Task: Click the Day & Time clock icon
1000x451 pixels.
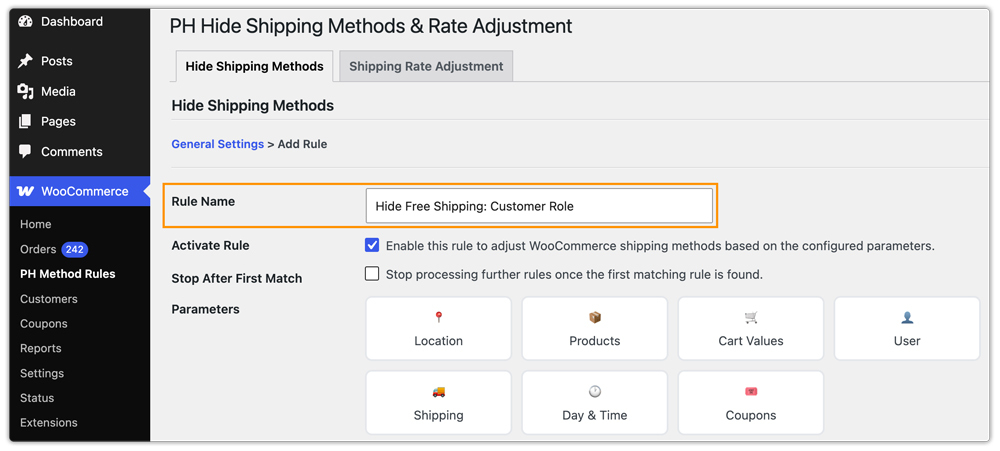Action: pos(594,392)
